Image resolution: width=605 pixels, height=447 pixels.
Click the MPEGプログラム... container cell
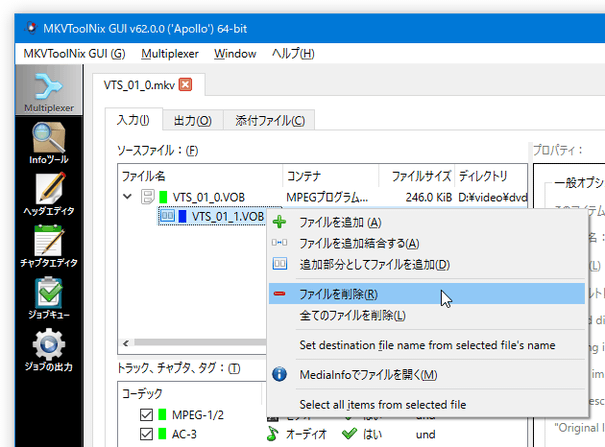327,197
